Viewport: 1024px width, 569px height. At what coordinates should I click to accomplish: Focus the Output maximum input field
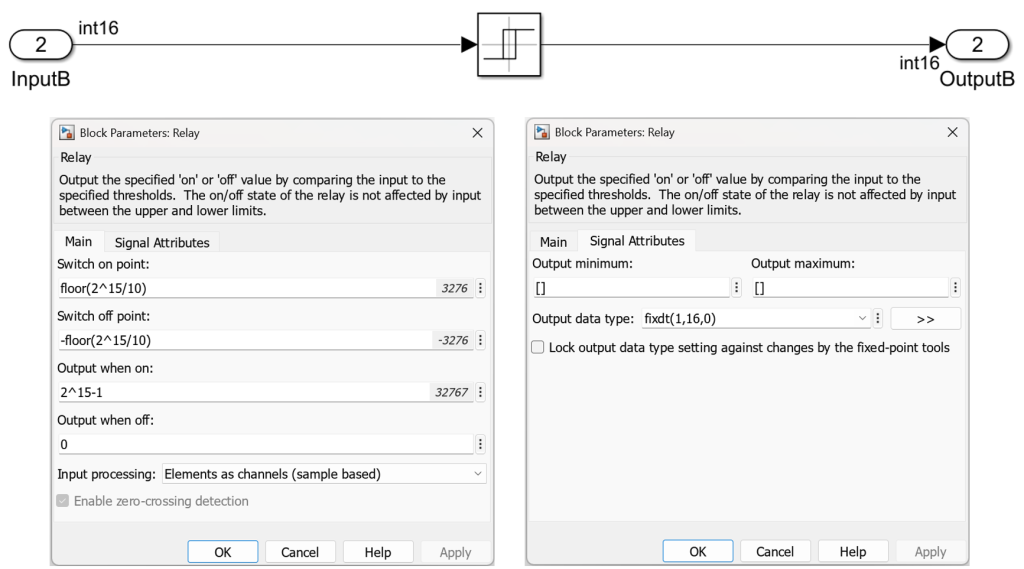(850, 287)
